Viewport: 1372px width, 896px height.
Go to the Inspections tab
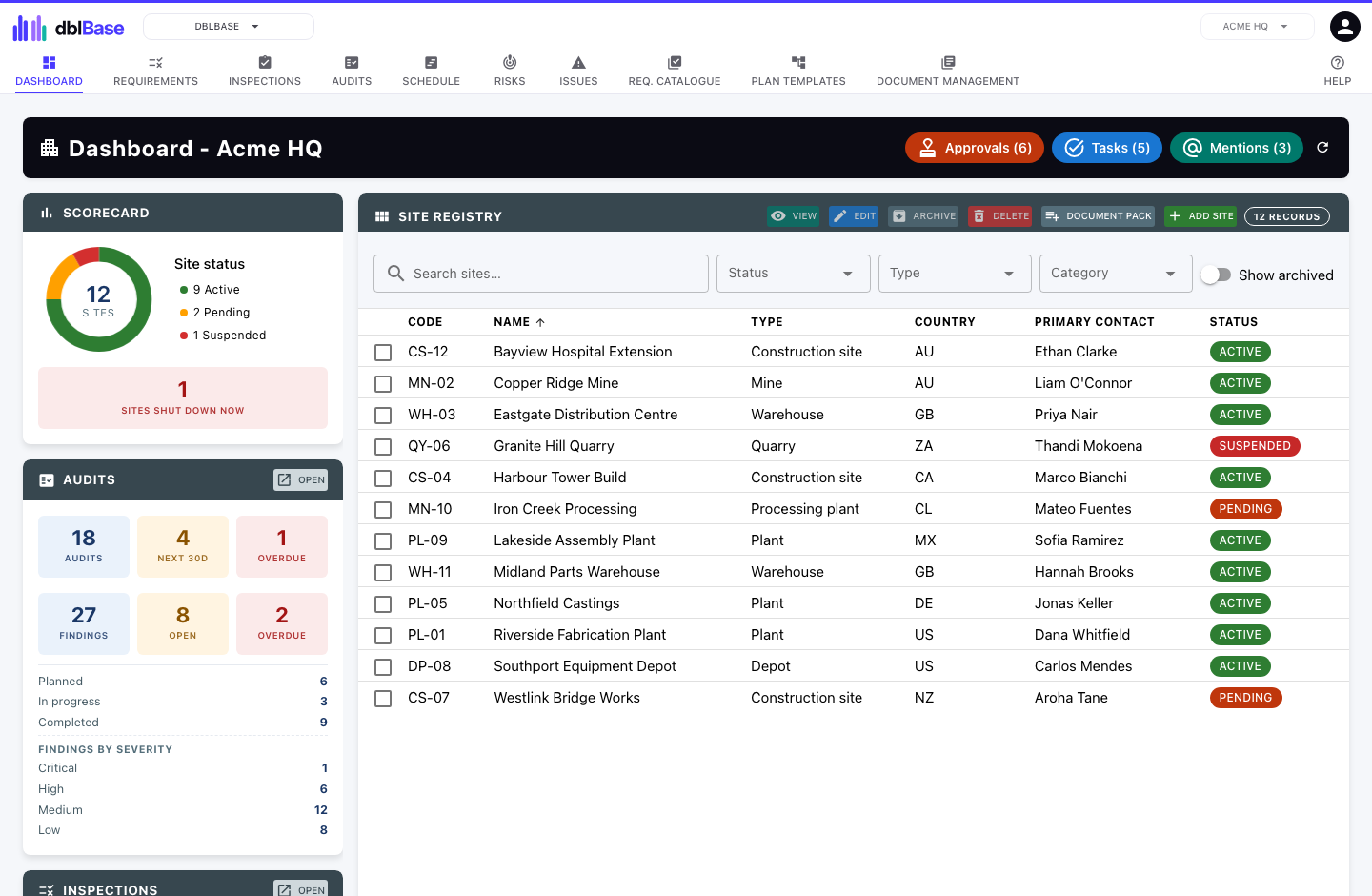[x=265, y=71]
